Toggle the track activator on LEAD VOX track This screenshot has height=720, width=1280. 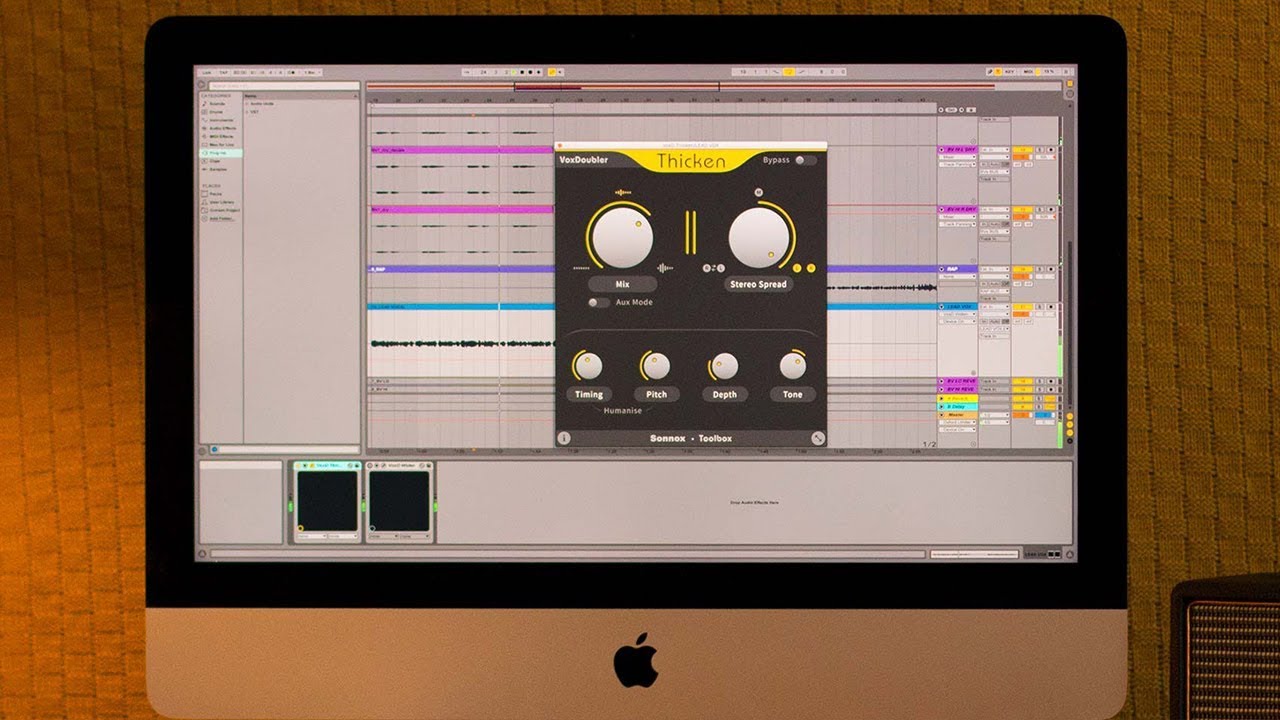[x=1021, y=307]
